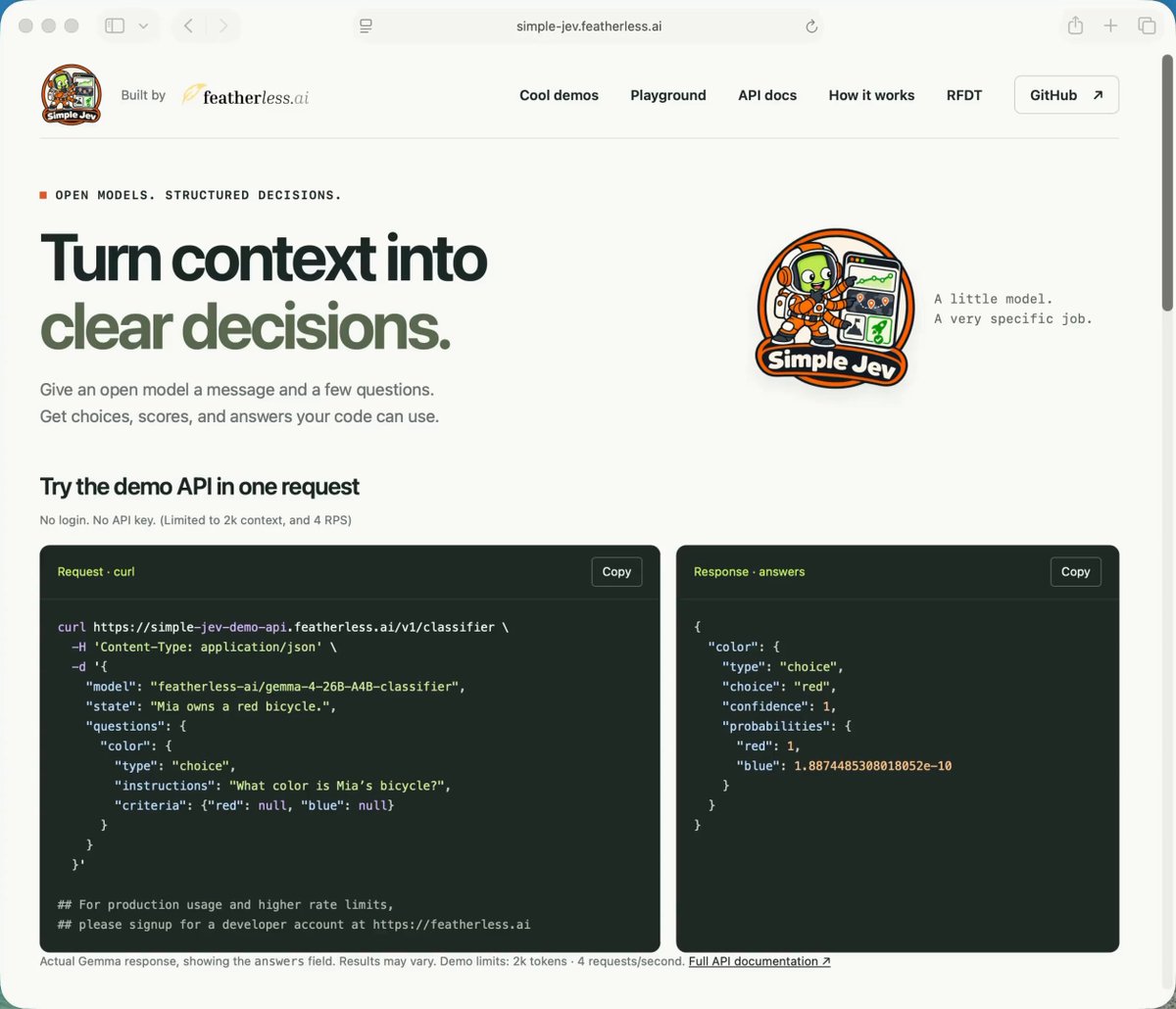Click the reader page icon in address bar

click(366, 26)
